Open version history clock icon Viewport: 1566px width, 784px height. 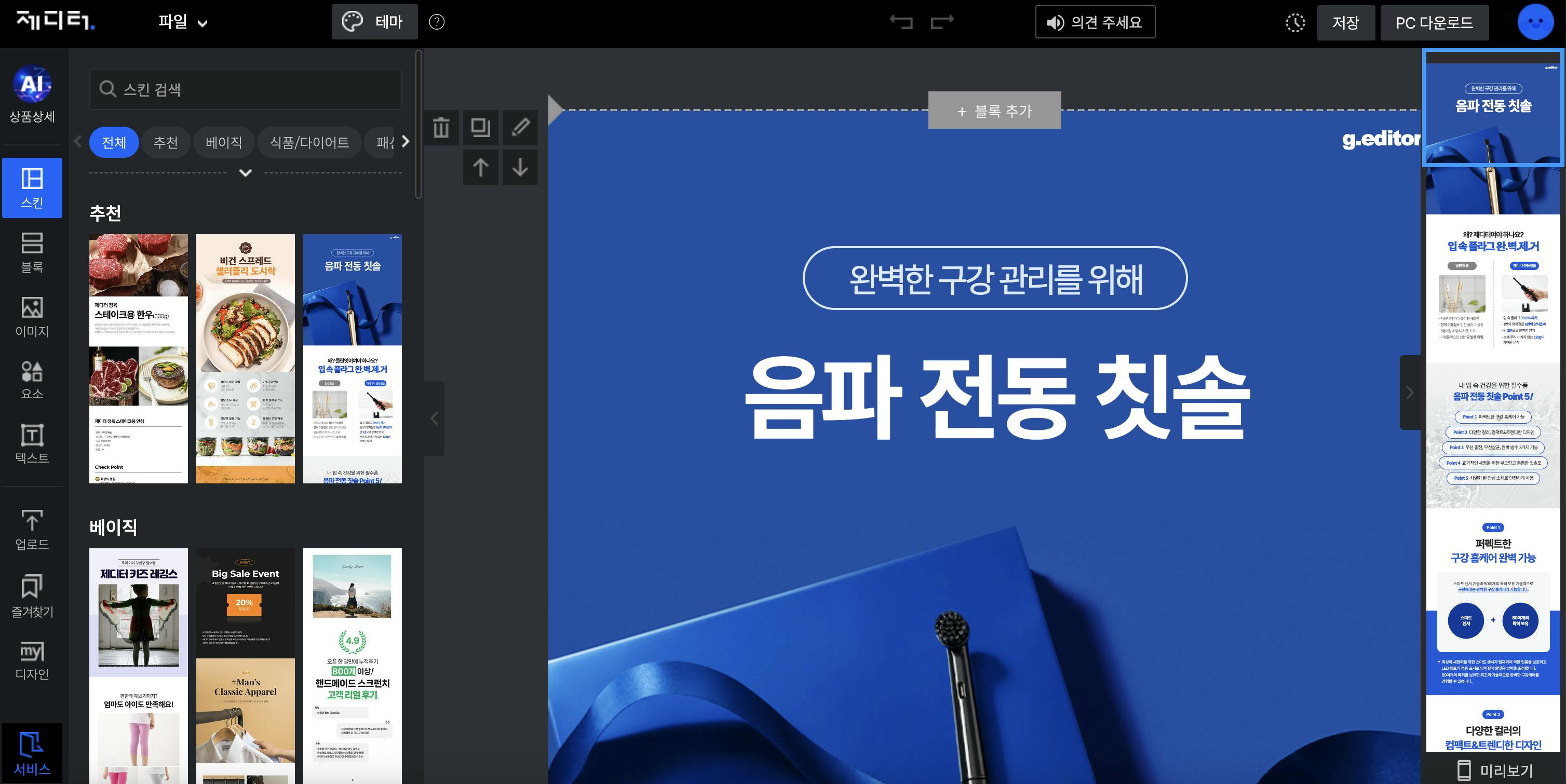coord(1295,23)
